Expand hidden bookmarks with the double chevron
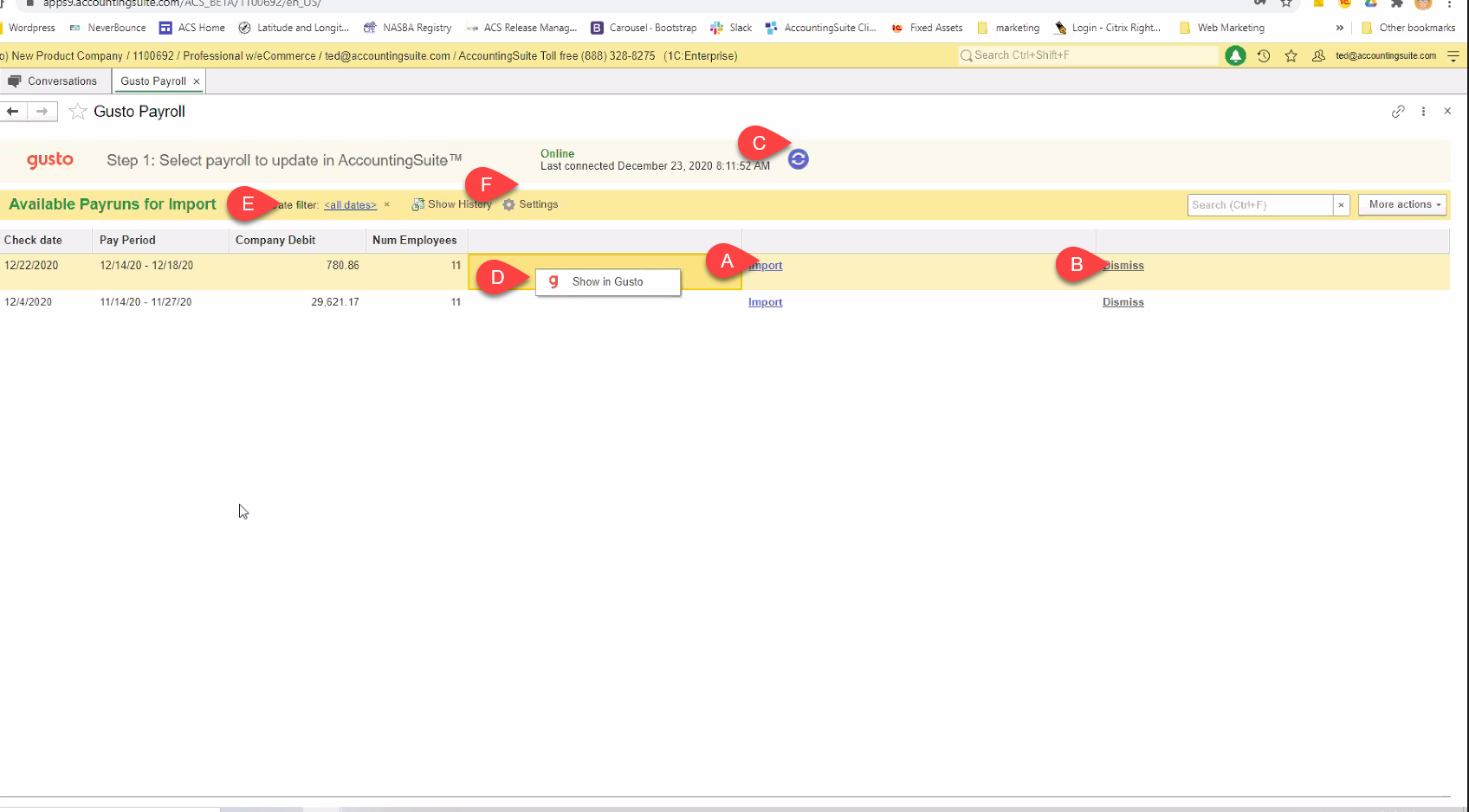The height and width of the screenshot is (812, 1469). (x=1339, y=28)
